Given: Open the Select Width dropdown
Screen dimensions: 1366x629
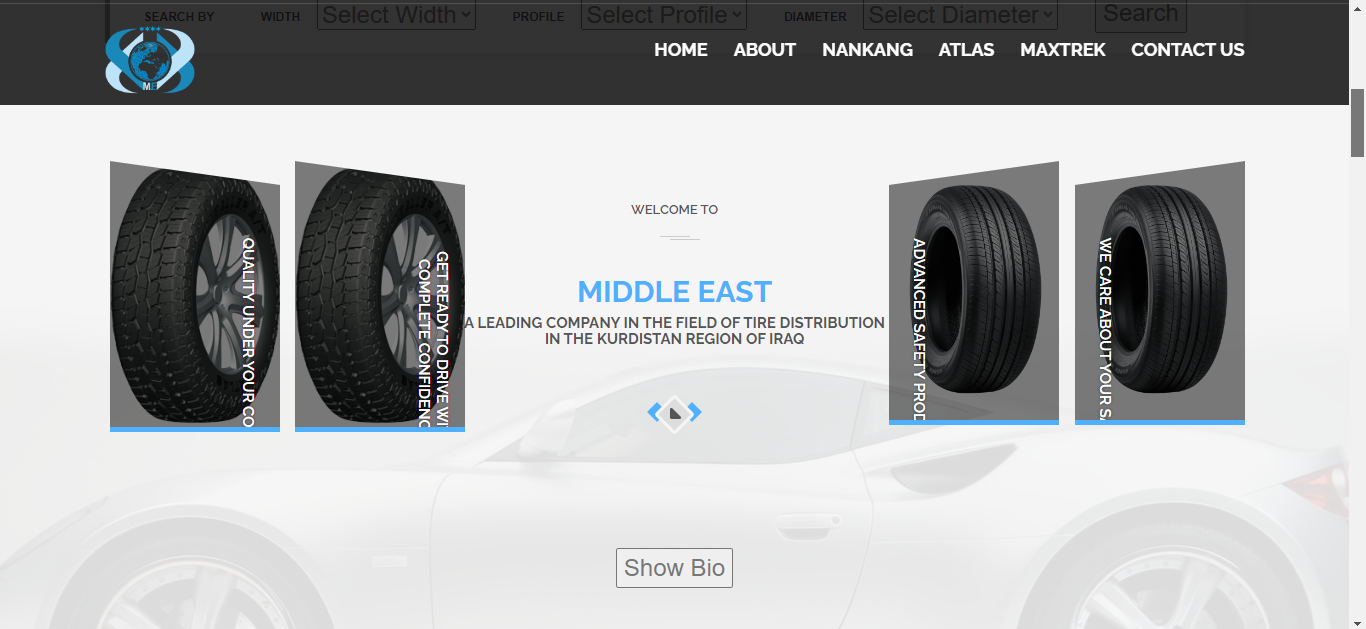Looking at the screenshot, I should coord(396,15).
